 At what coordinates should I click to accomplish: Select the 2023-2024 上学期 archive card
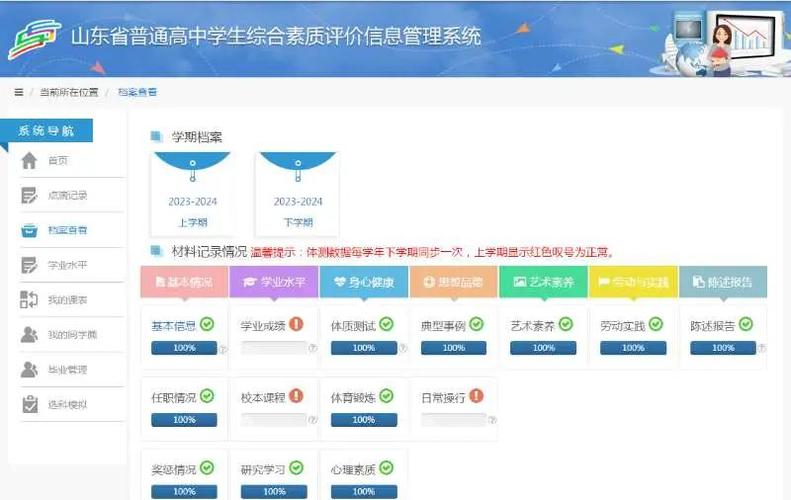tap(192, 194)
